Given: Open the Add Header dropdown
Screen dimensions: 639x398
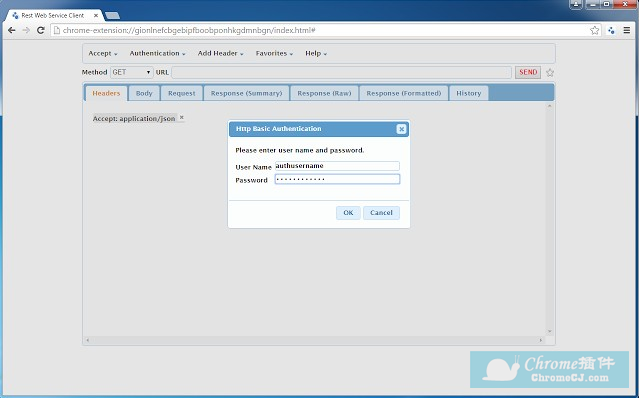Looking at the screenshot, I should click(x=220, y=53).
